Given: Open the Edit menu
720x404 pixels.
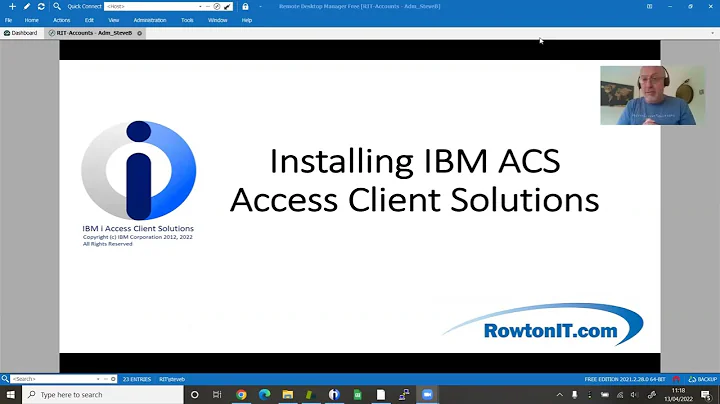Looking at the screenshot, I should (89, 20).
